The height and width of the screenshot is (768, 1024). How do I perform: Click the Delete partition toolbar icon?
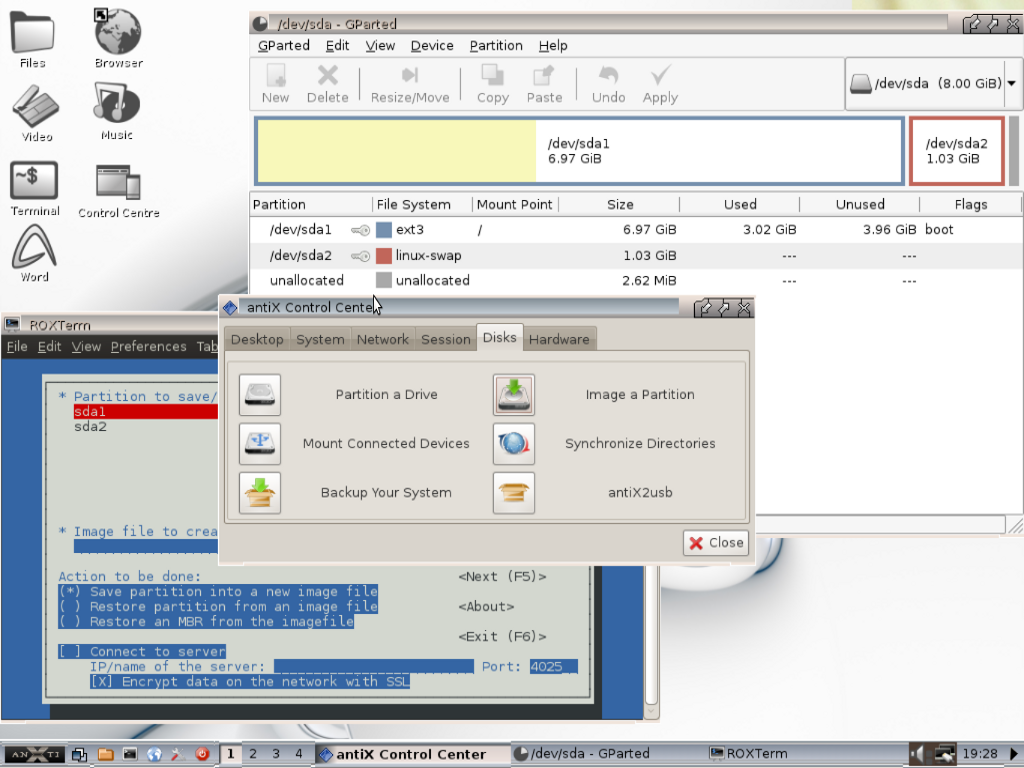coord(327,84)
